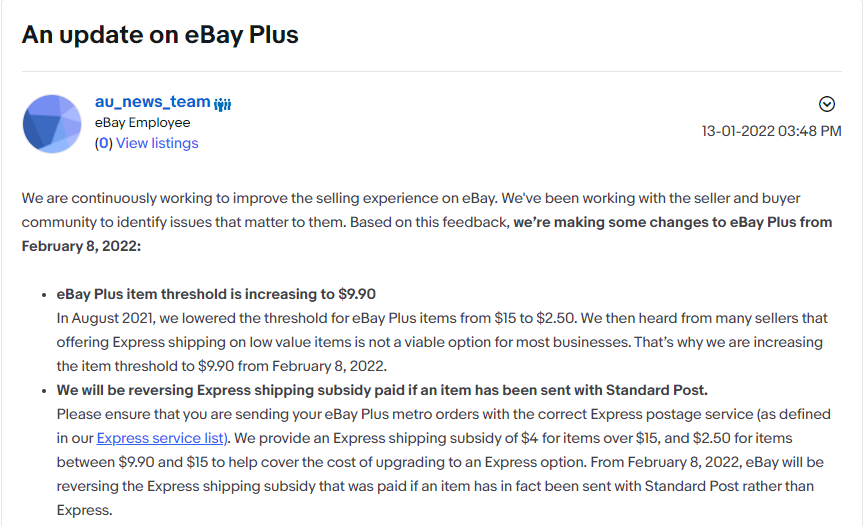Open the au_news_team username link
863x526 pixels.
152,102
